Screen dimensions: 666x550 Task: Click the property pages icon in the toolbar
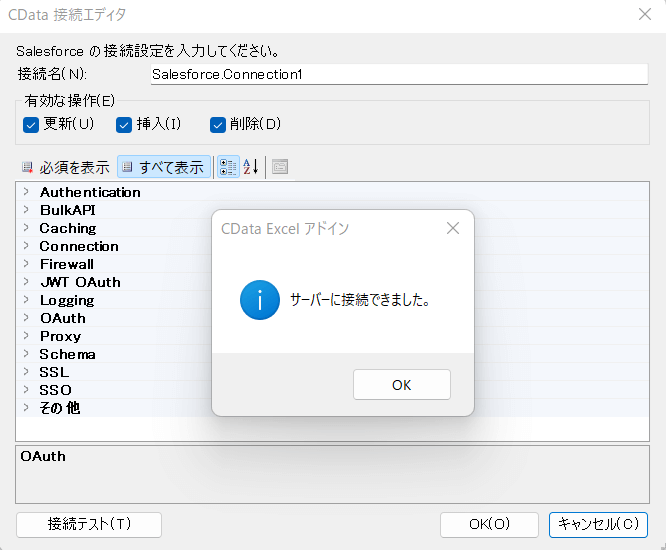[x=280, y=167]
